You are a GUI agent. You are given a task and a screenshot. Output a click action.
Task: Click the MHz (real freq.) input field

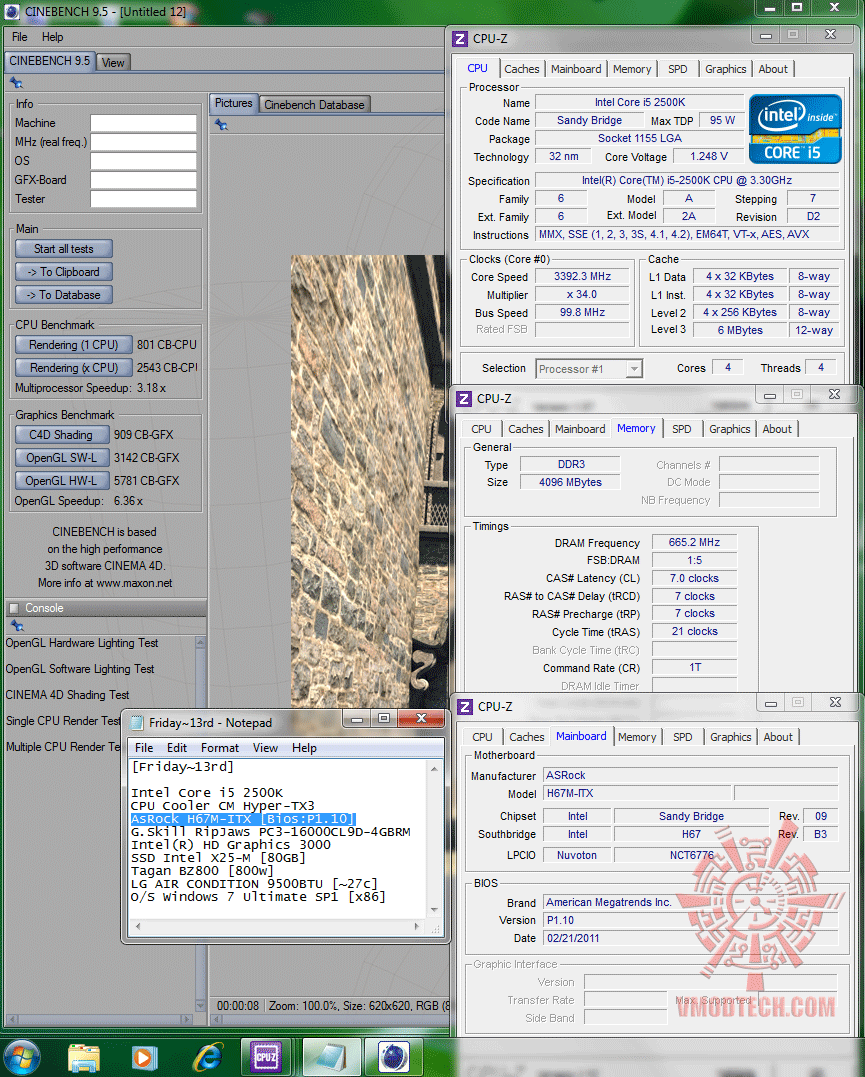tap(144, 142)
